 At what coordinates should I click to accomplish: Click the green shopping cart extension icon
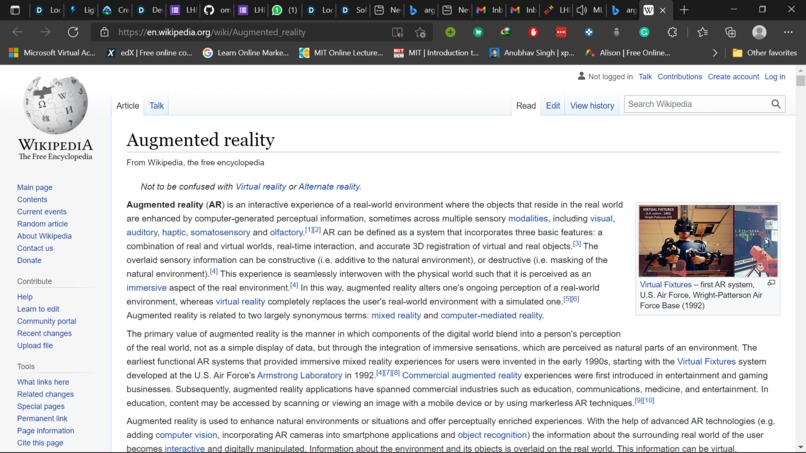[x=478, y=32]
